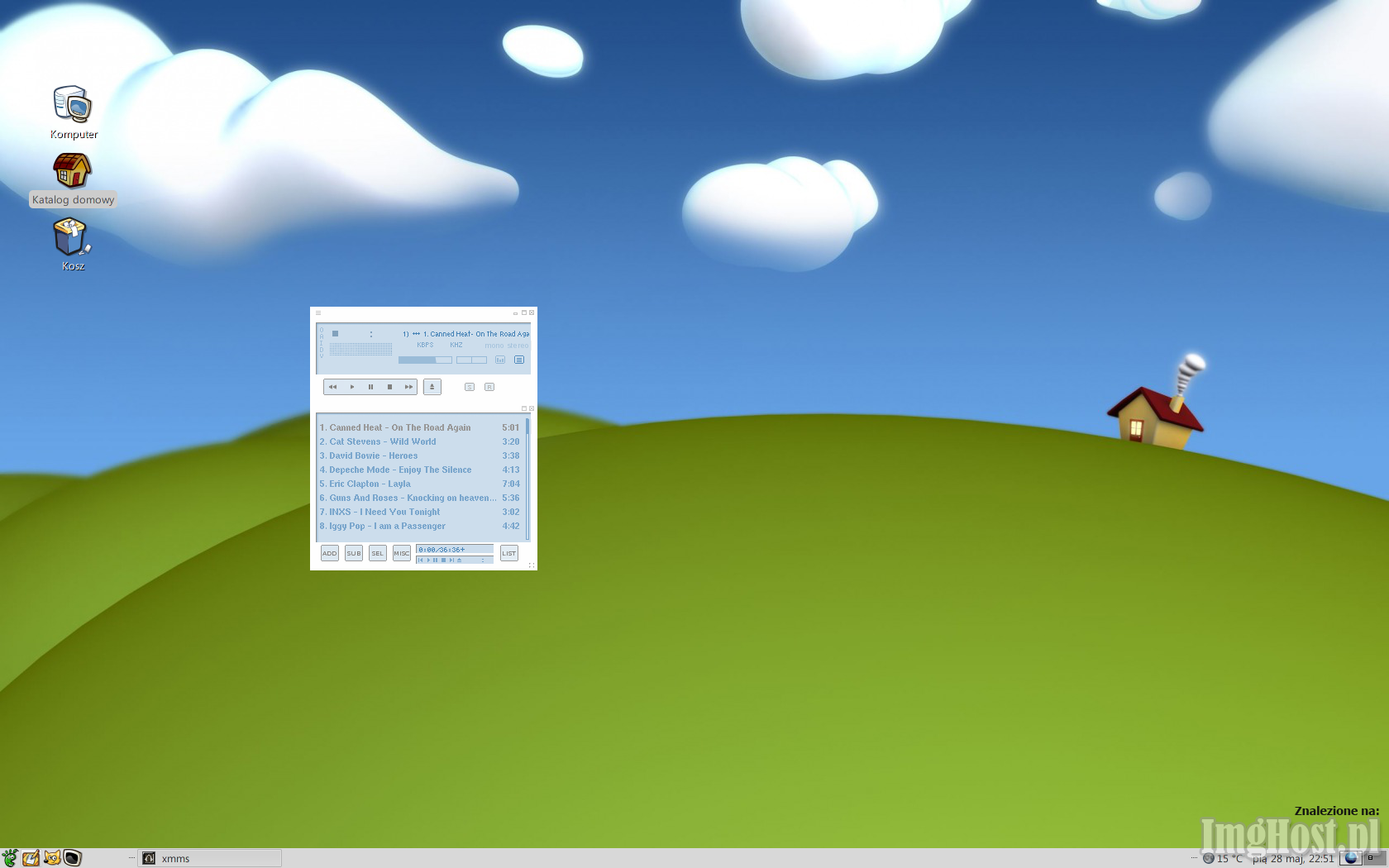Toggle shuffle with the S button
Screen dimensions: 1389x868
coord(470,387)
